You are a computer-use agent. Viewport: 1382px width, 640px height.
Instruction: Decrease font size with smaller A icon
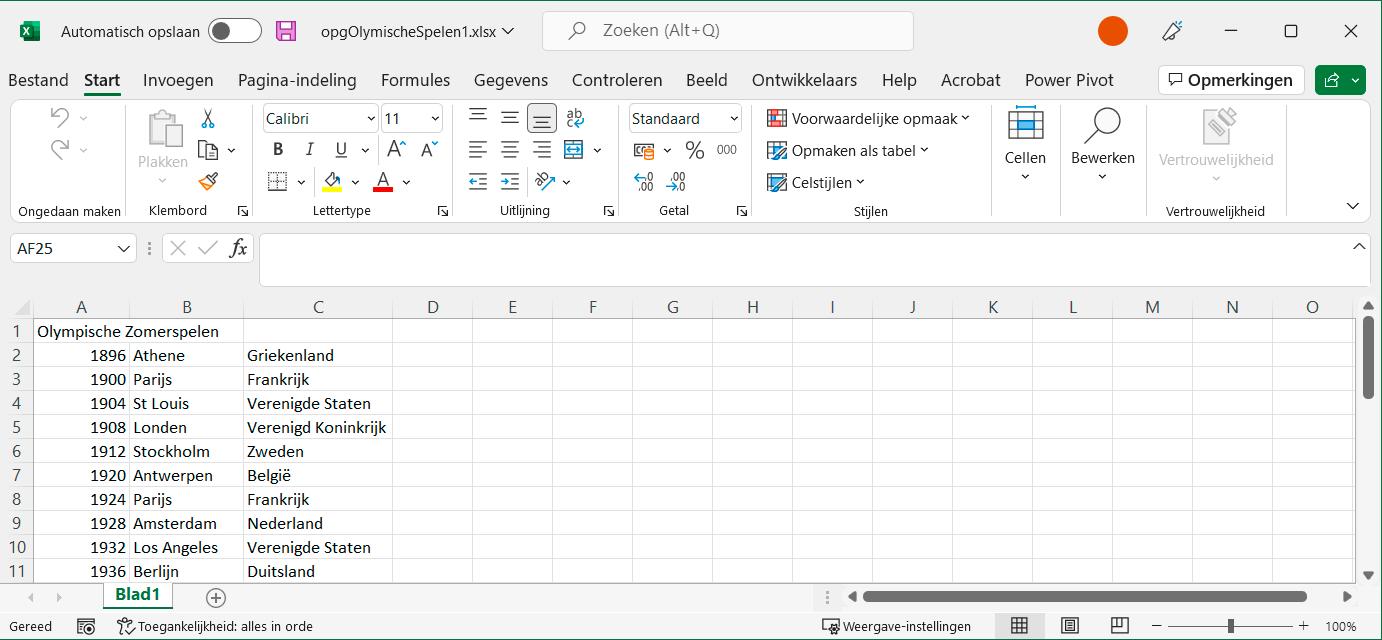point(429,150)
